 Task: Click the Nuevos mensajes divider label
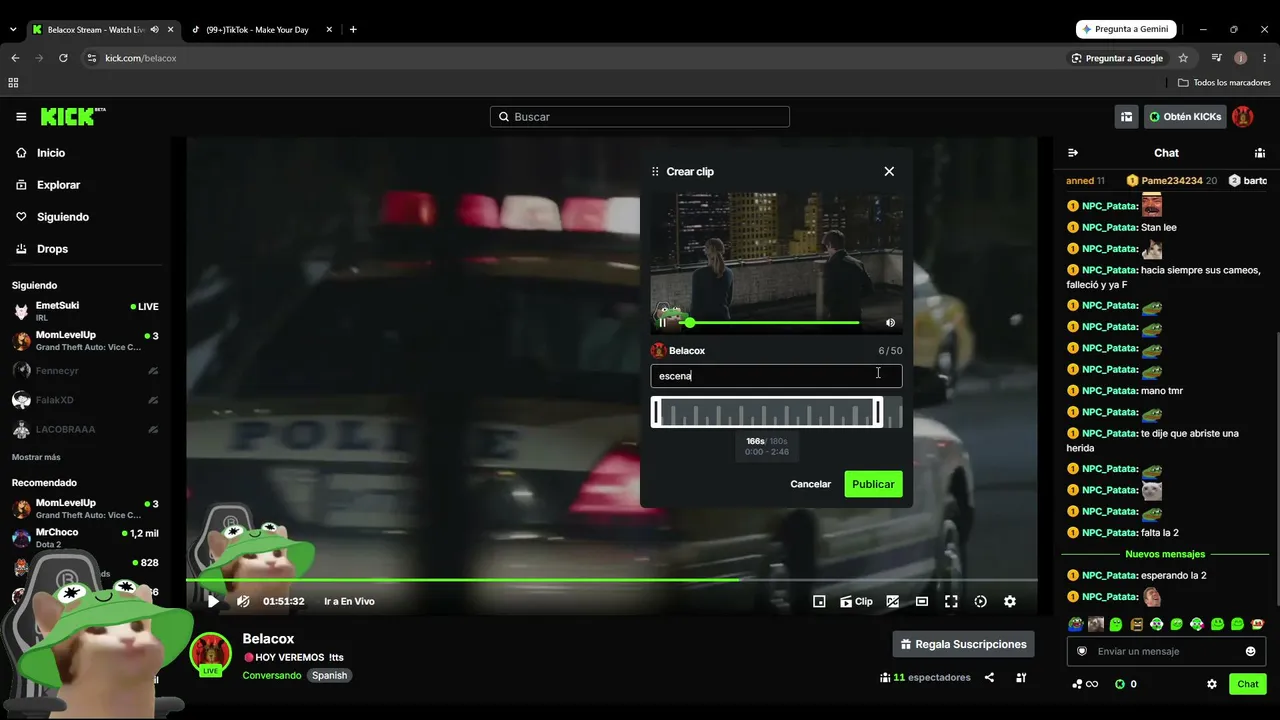pos(1165,554)
